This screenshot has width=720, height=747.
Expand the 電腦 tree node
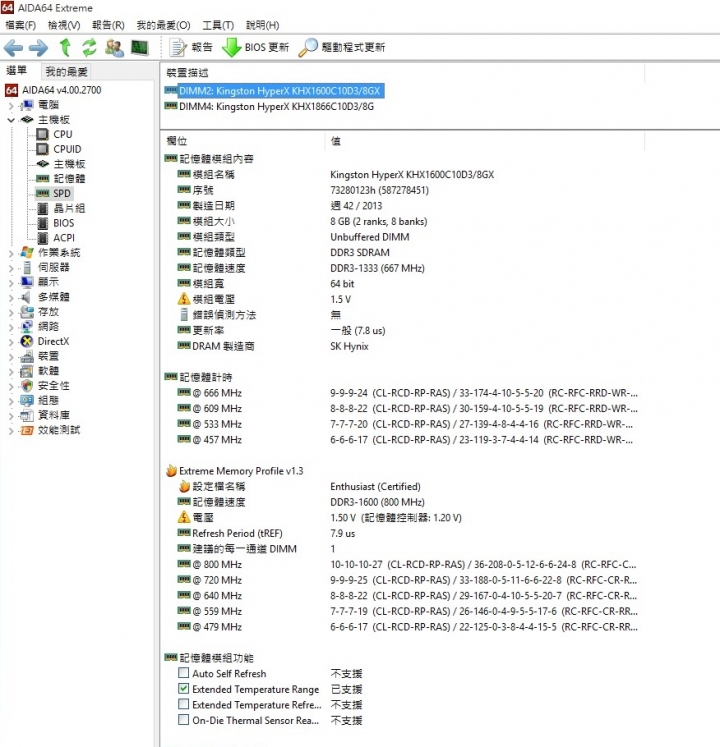click(x=11, y=105)
